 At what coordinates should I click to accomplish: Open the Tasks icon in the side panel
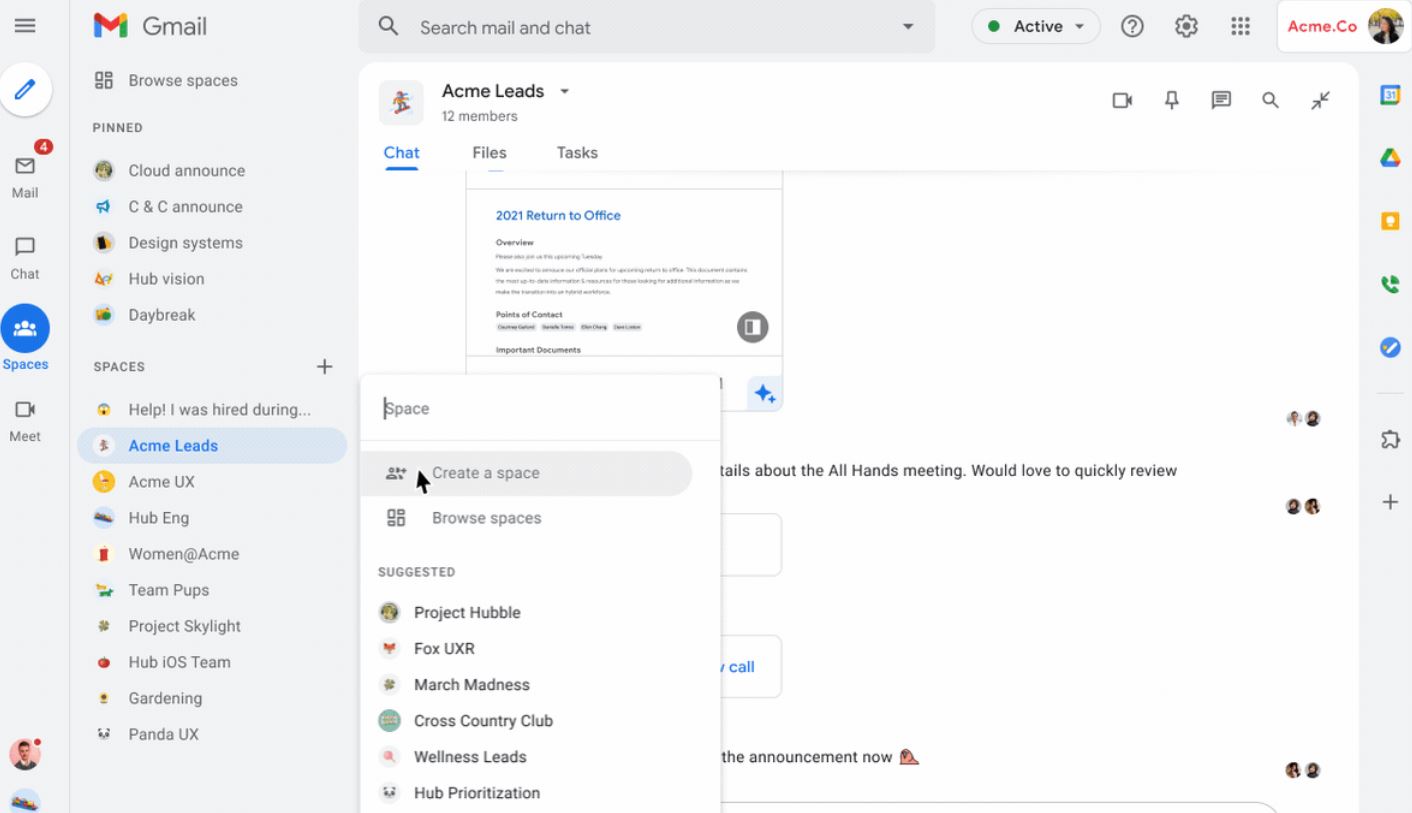coord(1390,347)
